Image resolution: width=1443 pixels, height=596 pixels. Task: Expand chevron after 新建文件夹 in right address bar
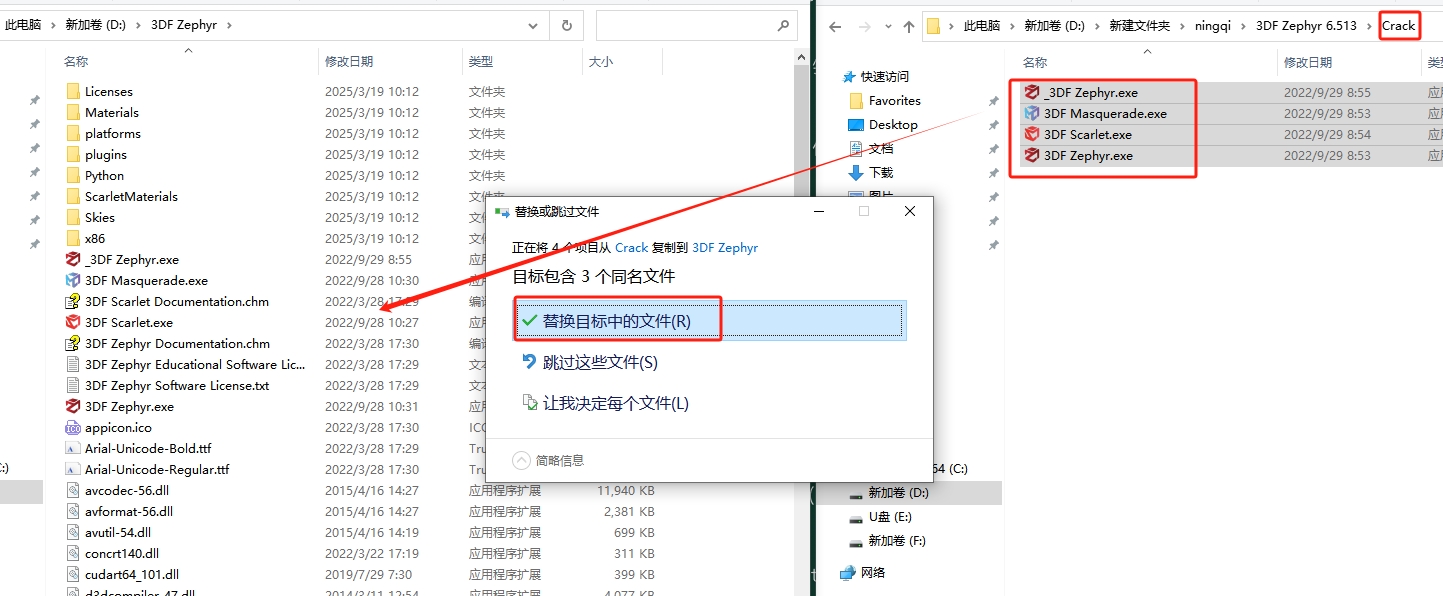(1182, 26)
